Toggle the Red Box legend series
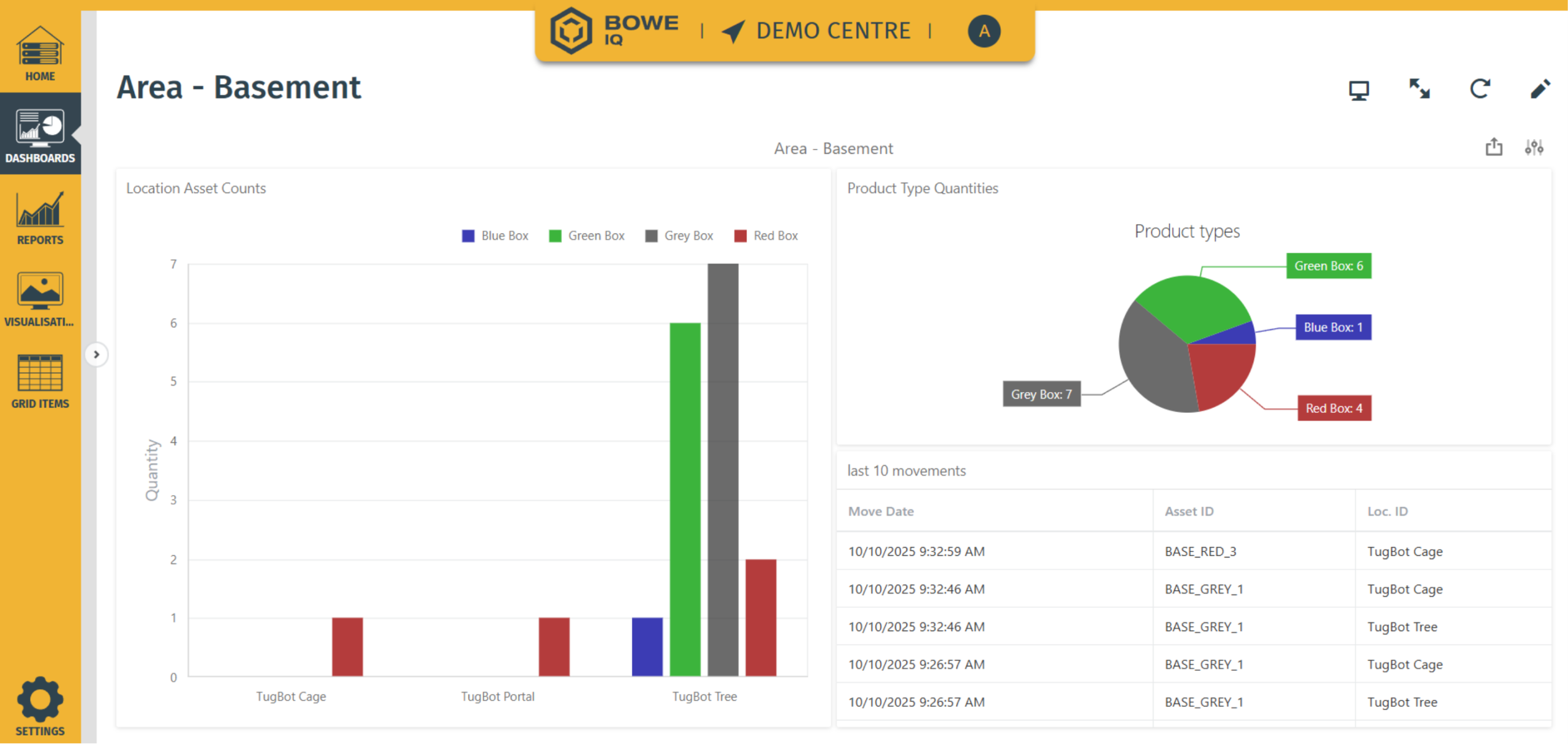Viewport: 1568px width, 745px height. [x=766, y=236]
